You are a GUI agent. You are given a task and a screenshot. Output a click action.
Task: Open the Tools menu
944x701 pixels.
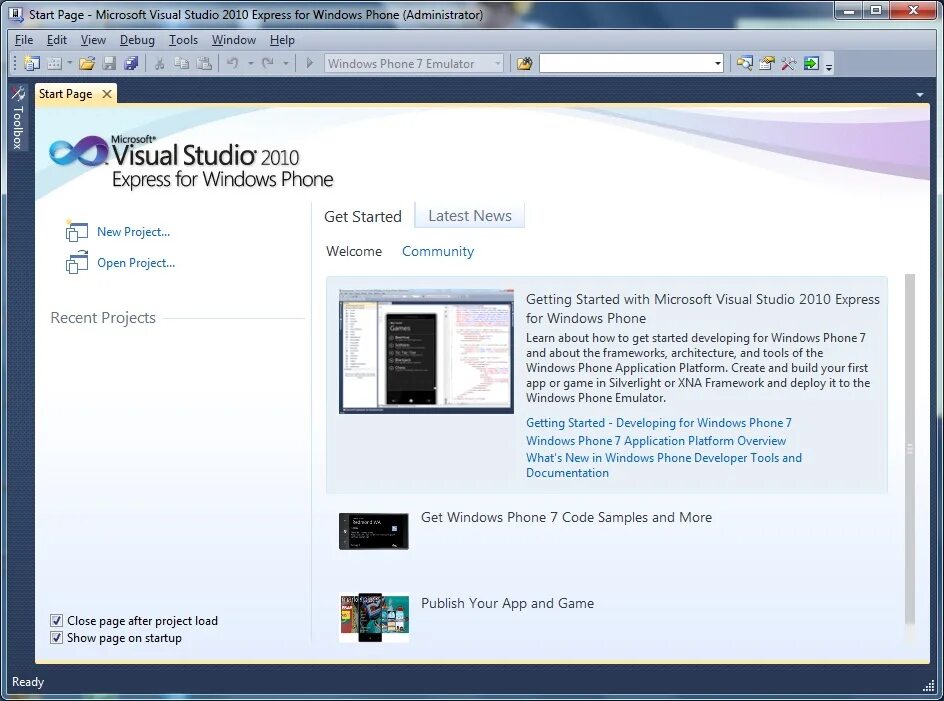click(x=183, y=40)
